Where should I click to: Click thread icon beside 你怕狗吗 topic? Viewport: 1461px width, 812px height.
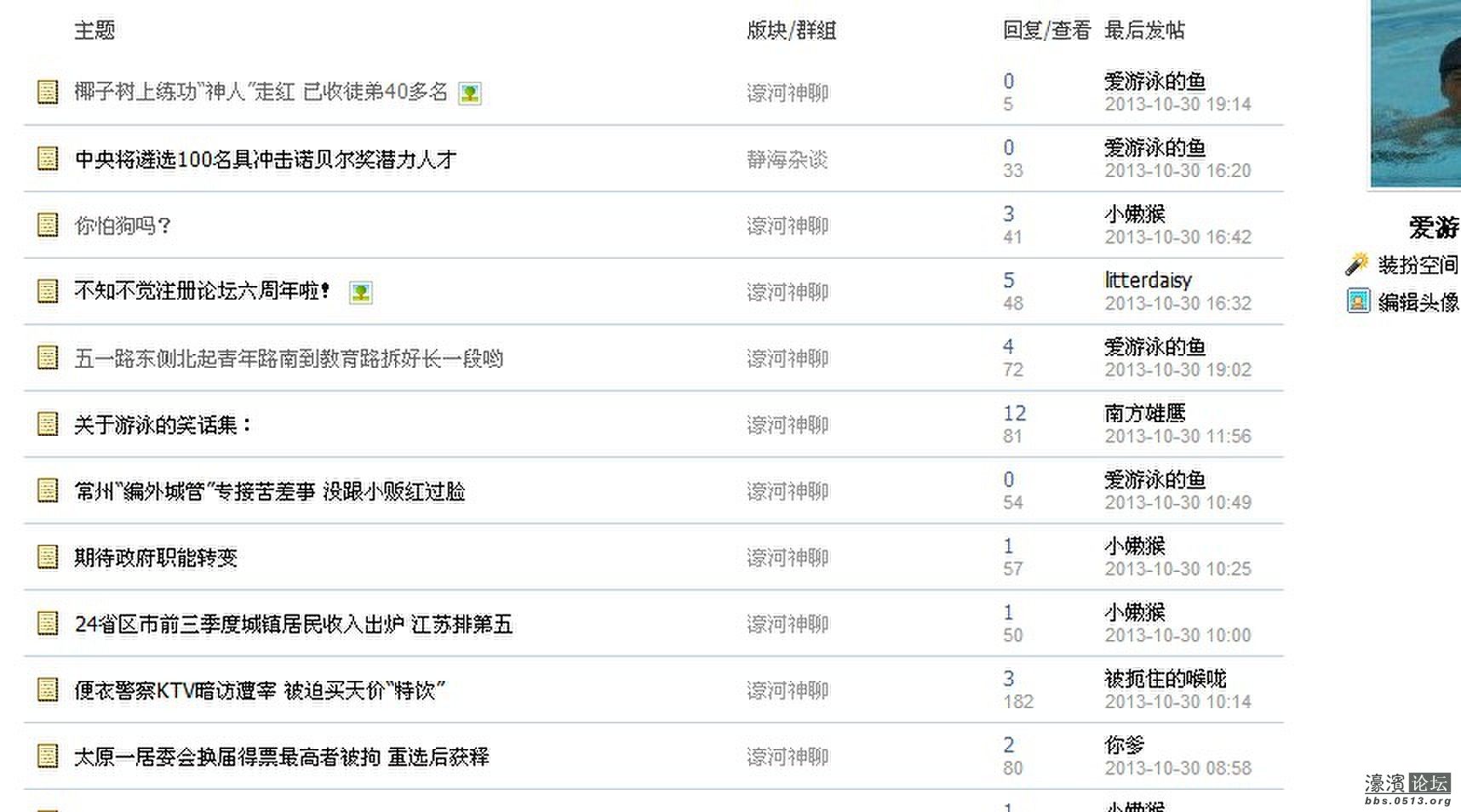coord(46,225)
